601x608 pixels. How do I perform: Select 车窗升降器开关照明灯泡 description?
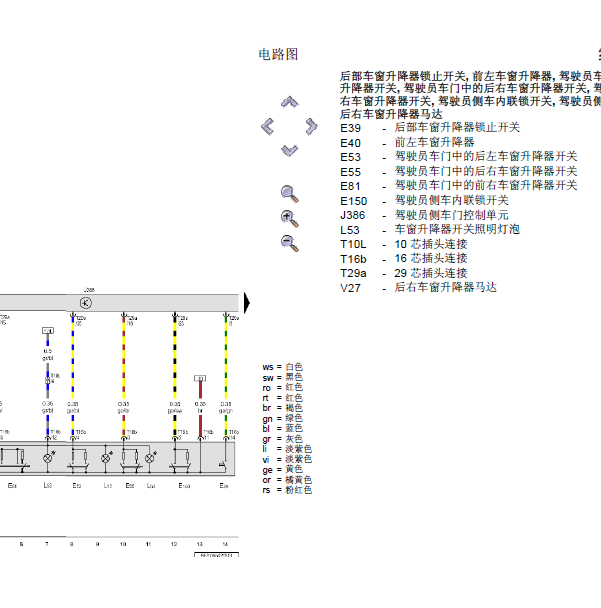click(457, 229)
